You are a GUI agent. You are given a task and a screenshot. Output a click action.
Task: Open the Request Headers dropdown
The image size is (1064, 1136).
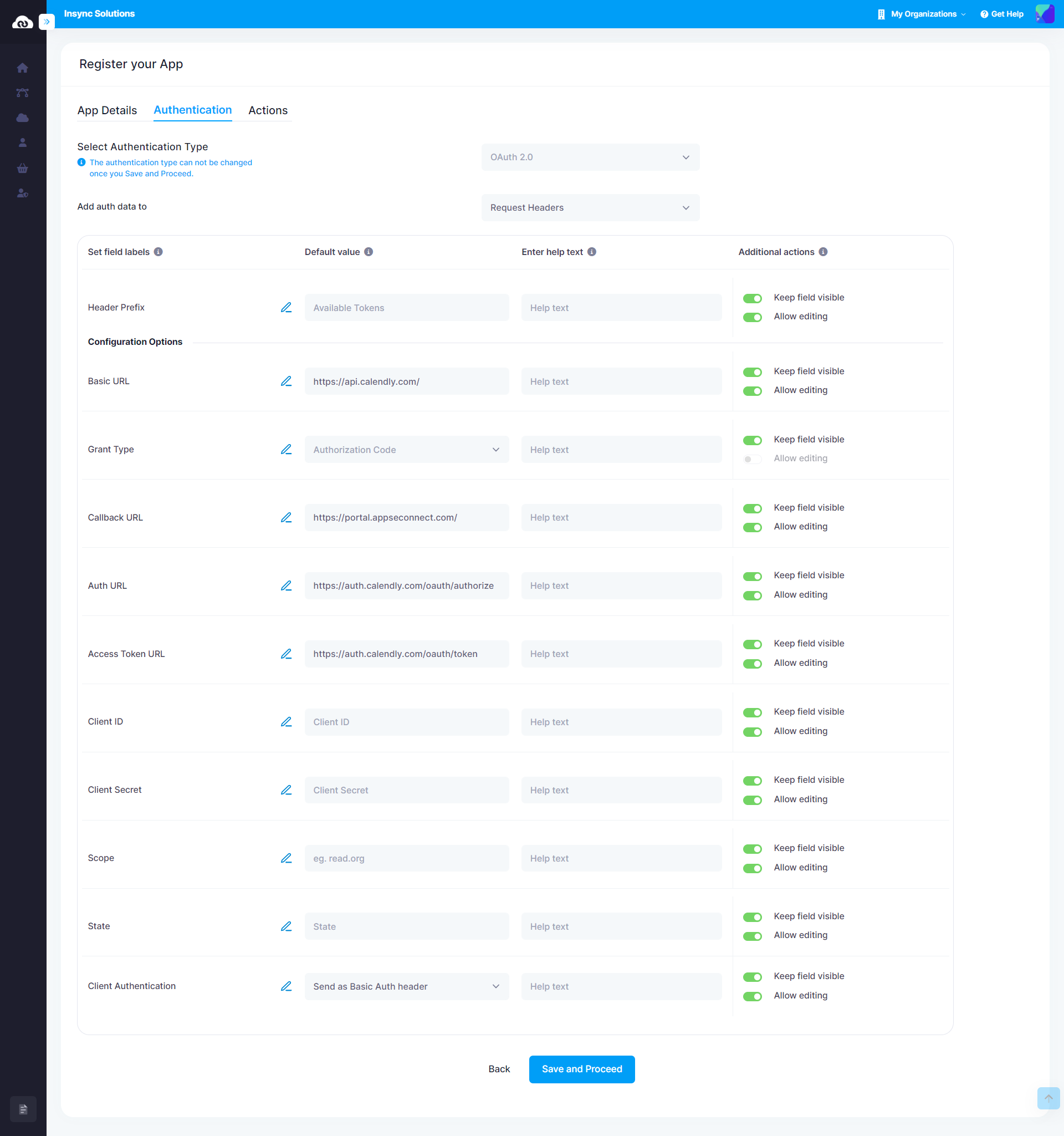(x=590, y=207)
